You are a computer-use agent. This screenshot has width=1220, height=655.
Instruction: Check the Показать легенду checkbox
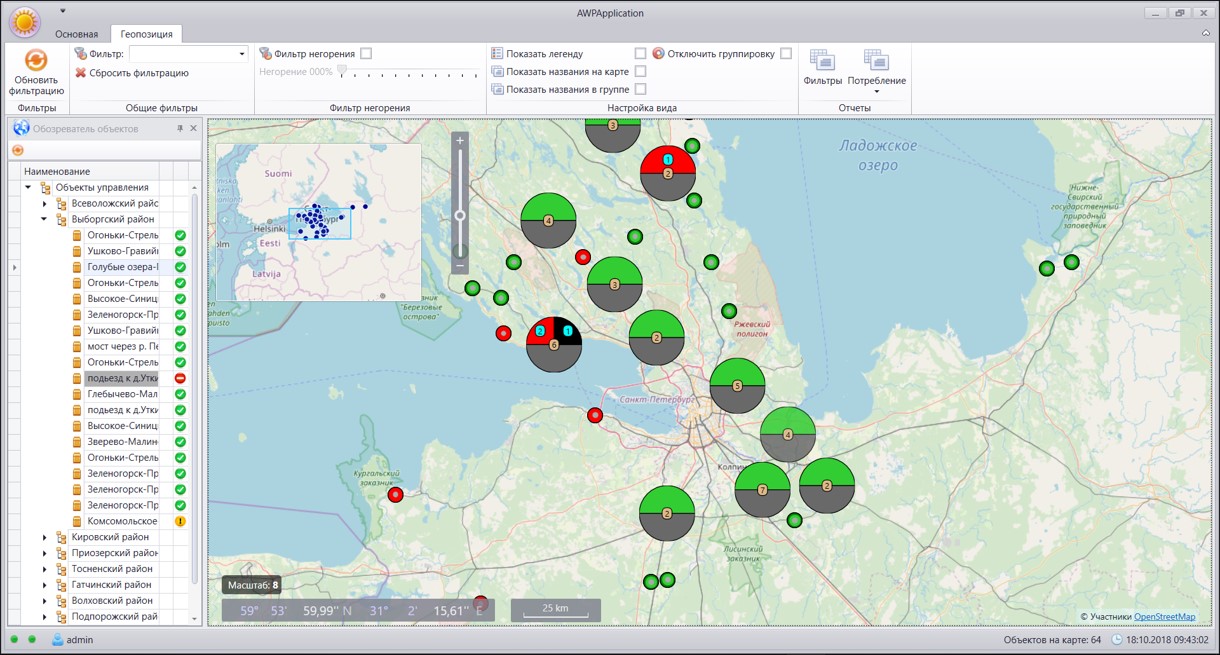[641, 53]
